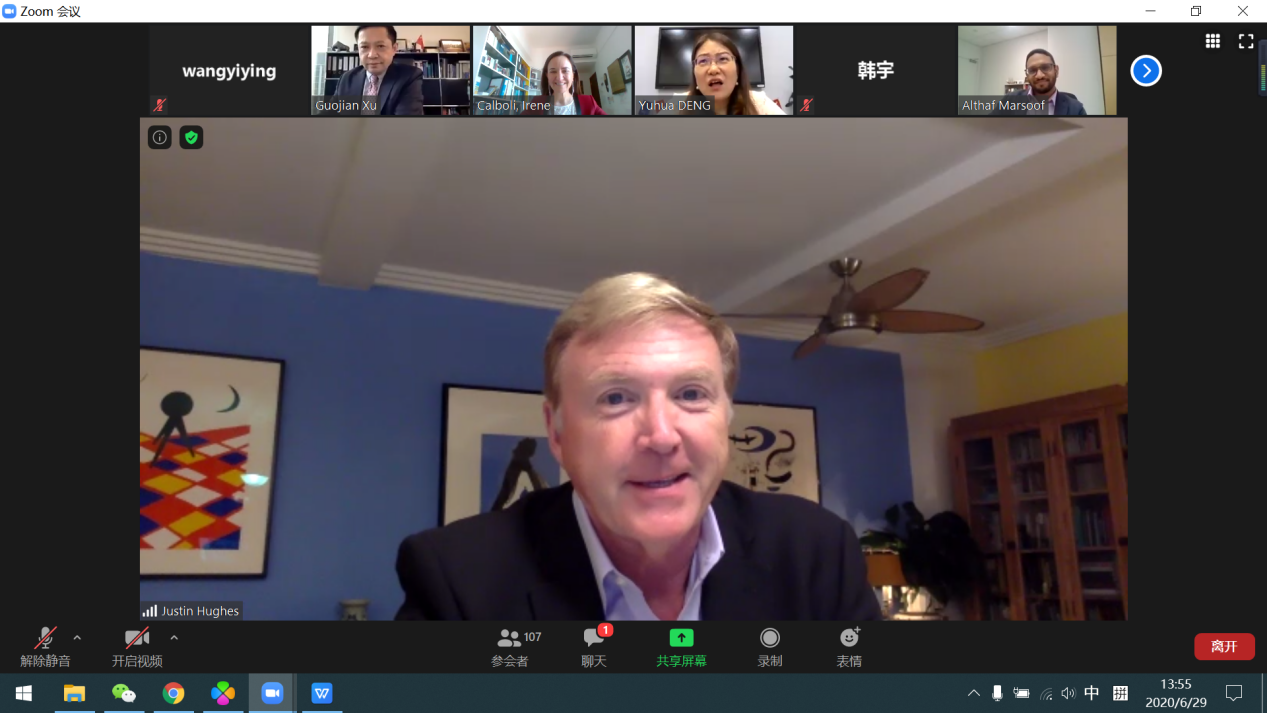Select Althaf Marsoof's video thumbnail
The width and height of the screenshot is (1267, 713).
[1037, 70]
